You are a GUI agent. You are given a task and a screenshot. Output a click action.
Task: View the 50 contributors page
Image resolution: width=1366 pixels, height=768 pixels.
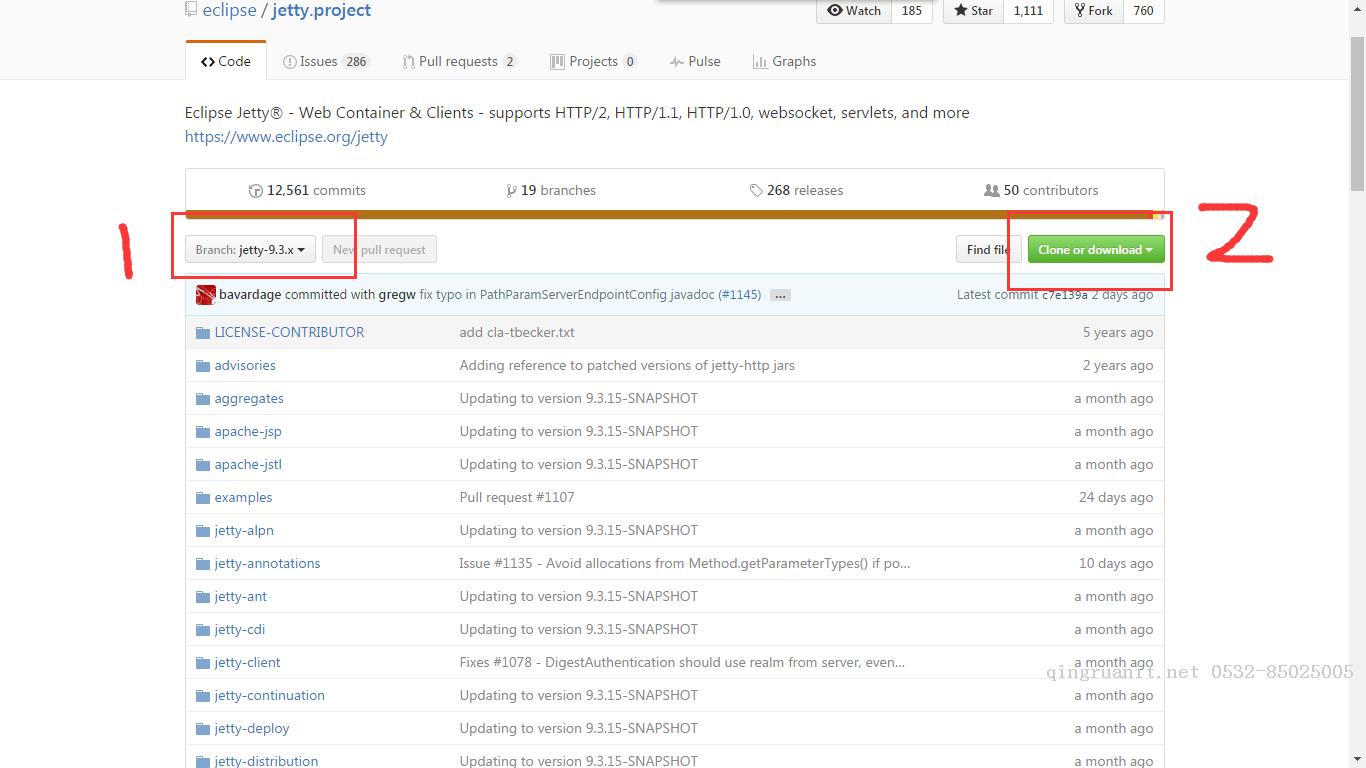1041,190
